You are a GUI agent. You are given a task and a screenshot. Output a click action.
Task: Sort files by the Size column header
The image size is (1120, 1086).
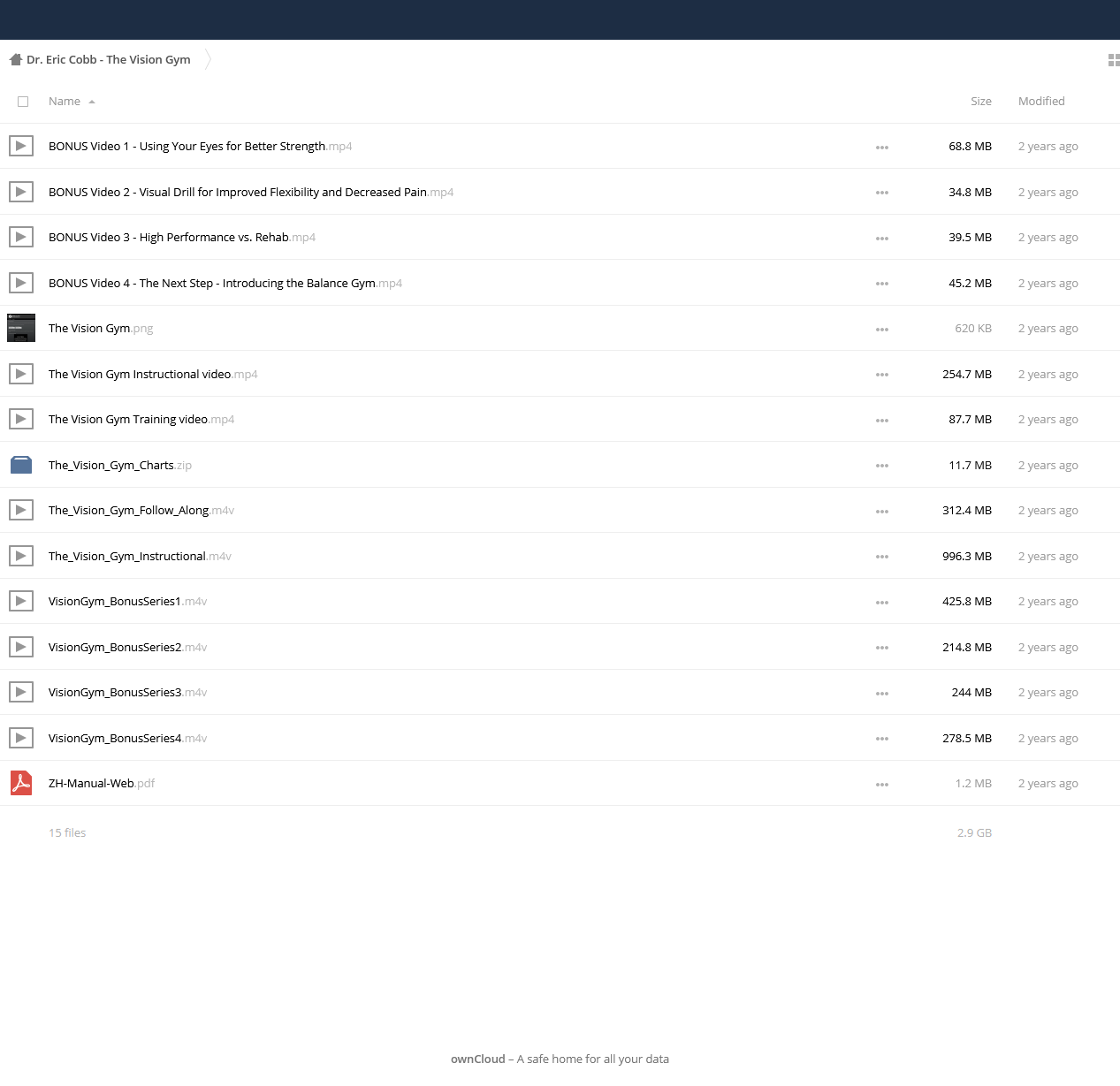(x=981, y=102)
